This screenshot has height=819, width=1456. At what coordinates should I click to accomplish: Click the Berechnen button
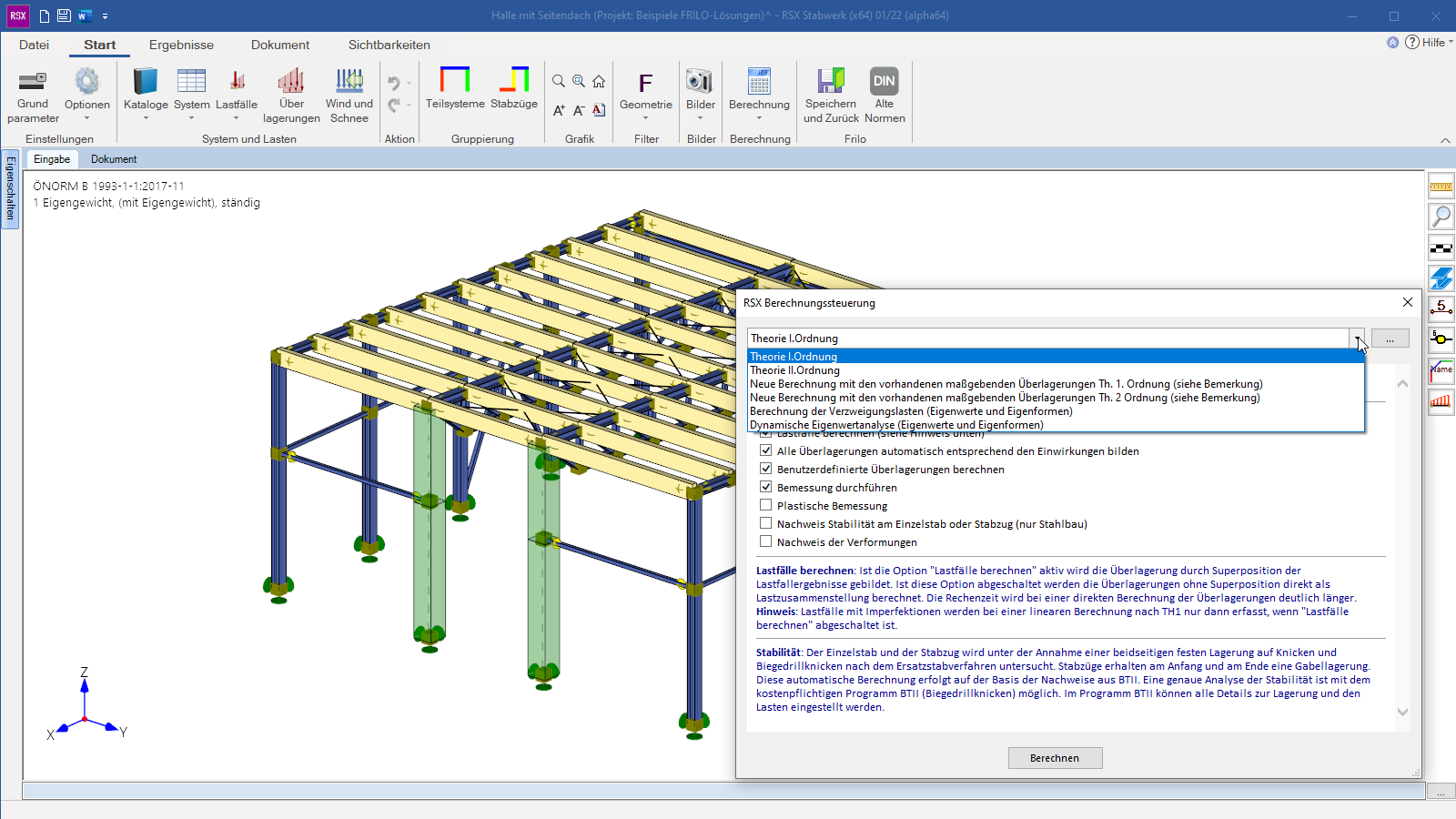click(x=1055, y=758)
